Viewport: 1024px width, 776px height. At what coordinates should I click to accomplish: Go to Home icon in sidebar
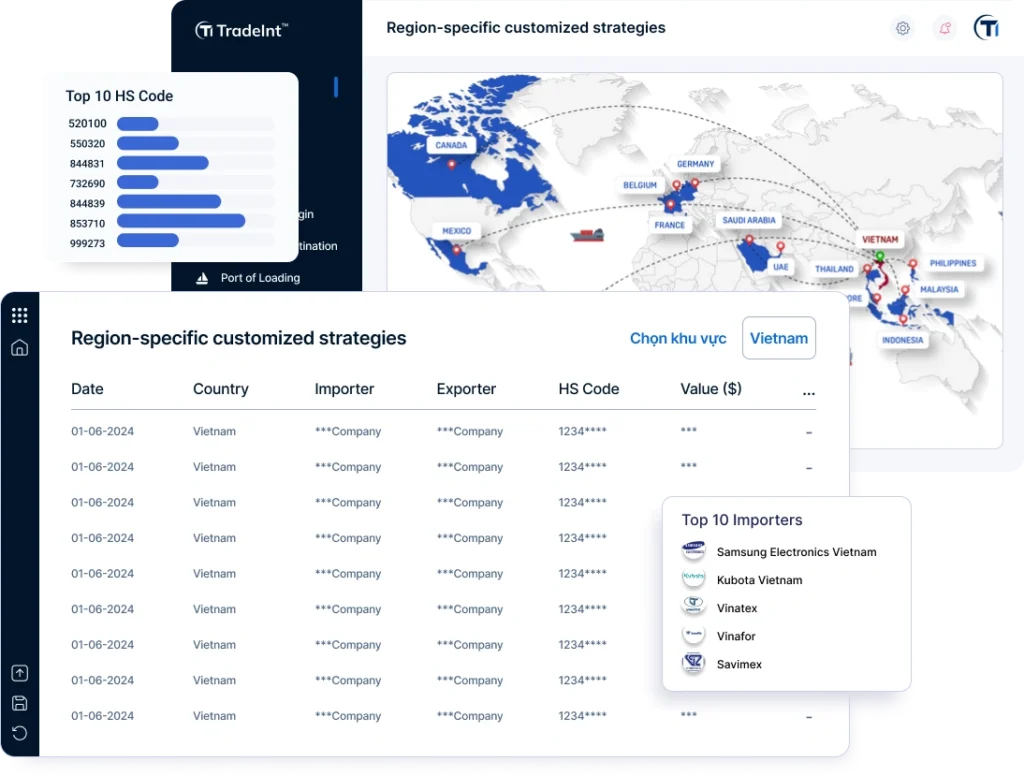coord(20,348)
